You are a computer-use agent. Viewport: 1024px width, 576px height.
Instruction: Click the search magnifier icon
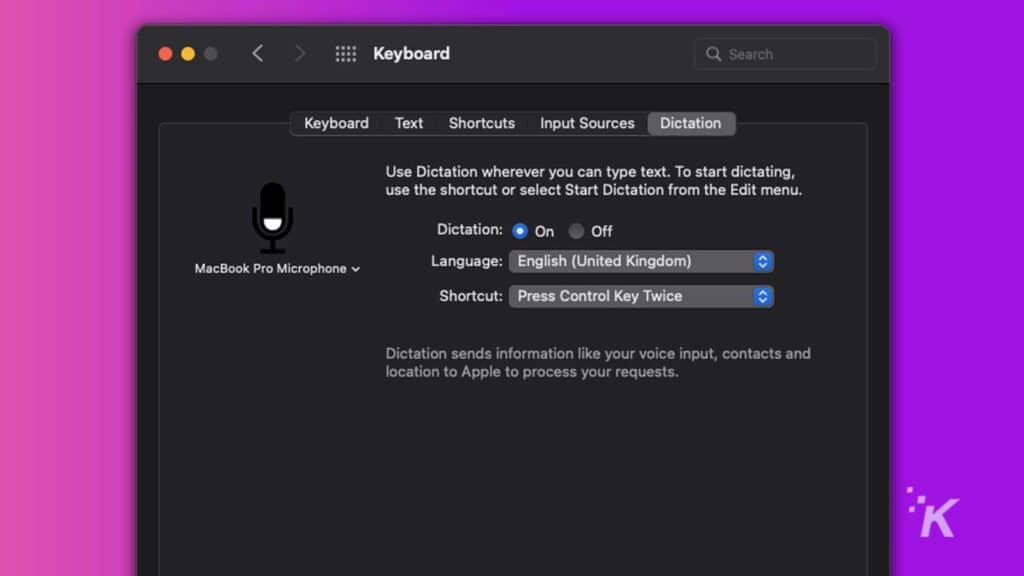coord(713,54)
